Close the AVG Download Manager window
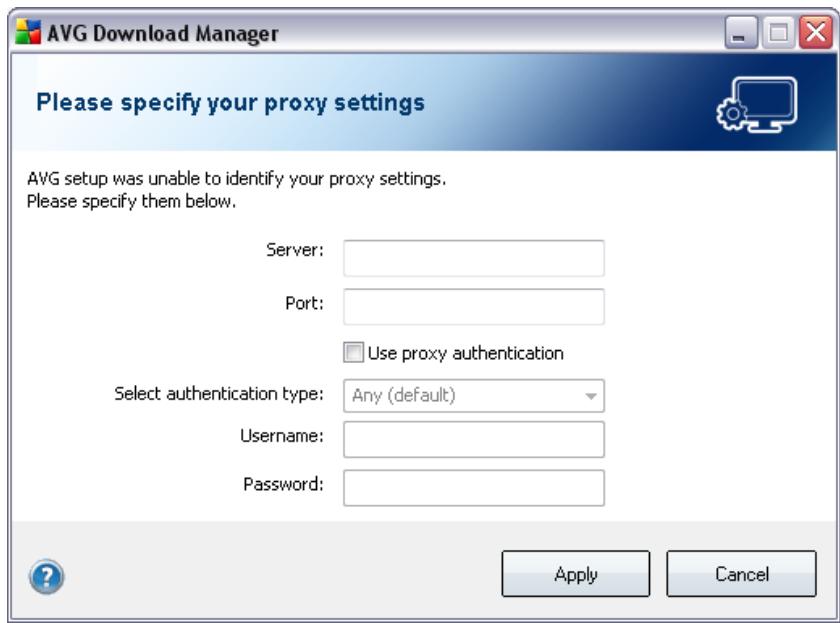Viewport: 840px width, 623px height. point(815,32)
